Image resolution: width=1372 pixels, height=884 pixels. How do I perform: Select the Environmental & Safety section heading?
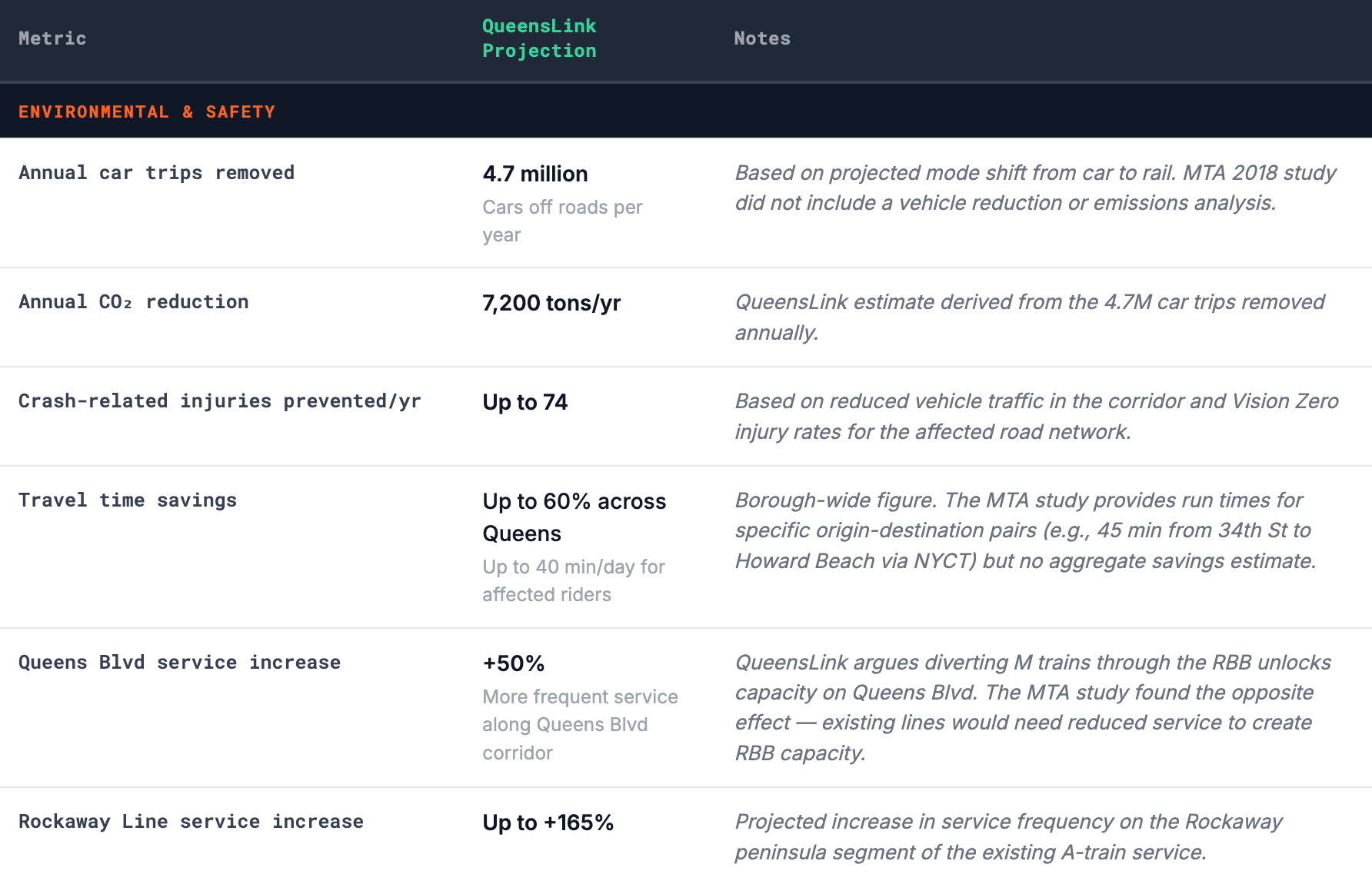coord(146,112)
